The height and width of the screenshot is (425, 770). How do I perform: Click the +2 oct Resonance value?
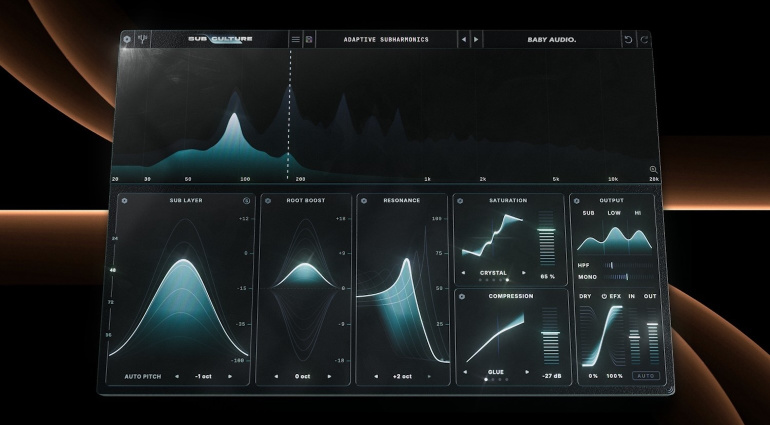click(x=402, y=376)
